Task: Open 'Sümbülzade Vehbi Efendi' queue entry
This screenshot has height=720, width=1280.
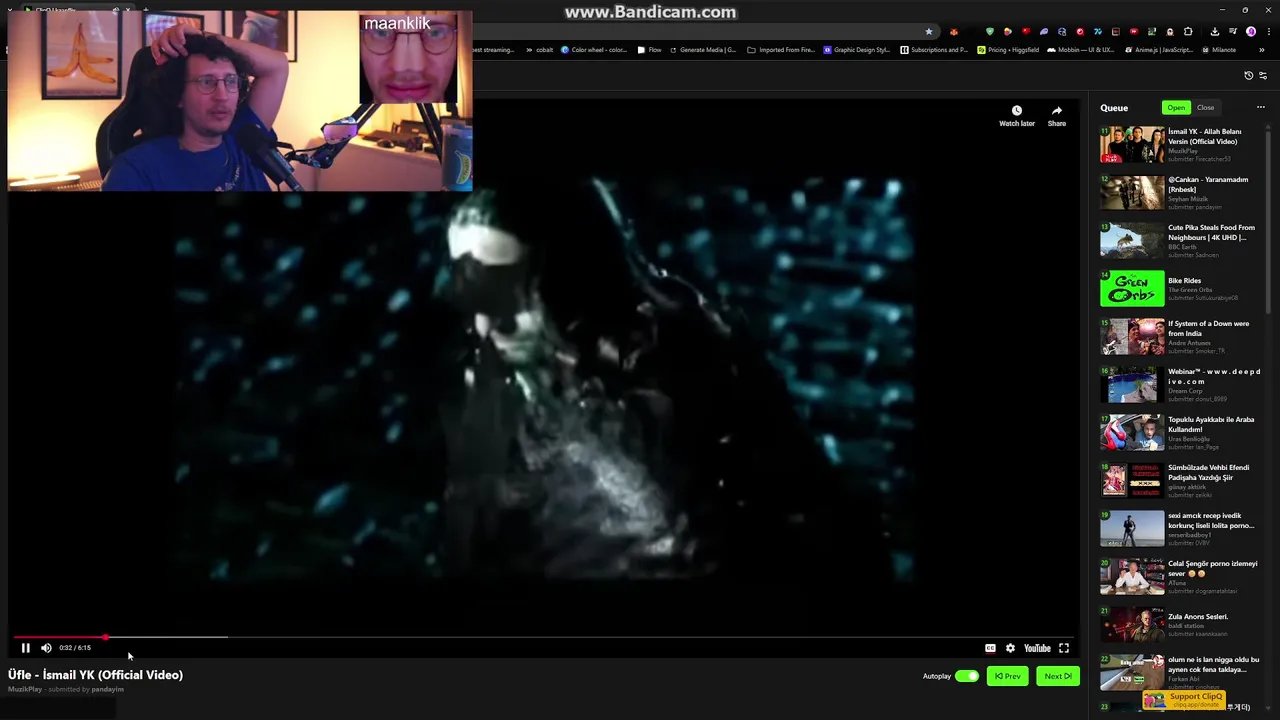Action: (x=1208, y=472)
